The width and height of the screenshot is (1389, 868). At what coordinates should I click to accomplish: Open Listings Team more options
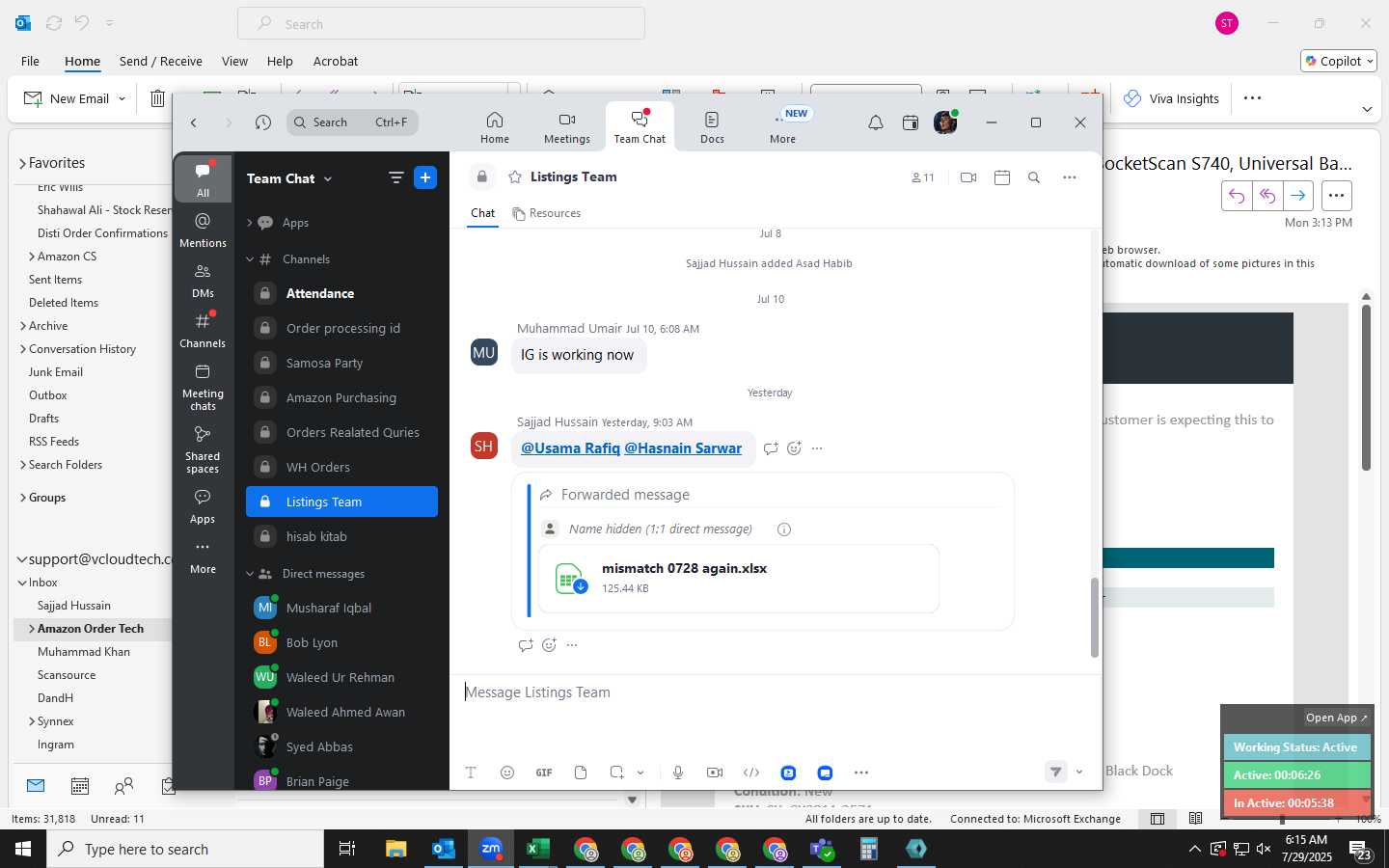point(1070,177)
